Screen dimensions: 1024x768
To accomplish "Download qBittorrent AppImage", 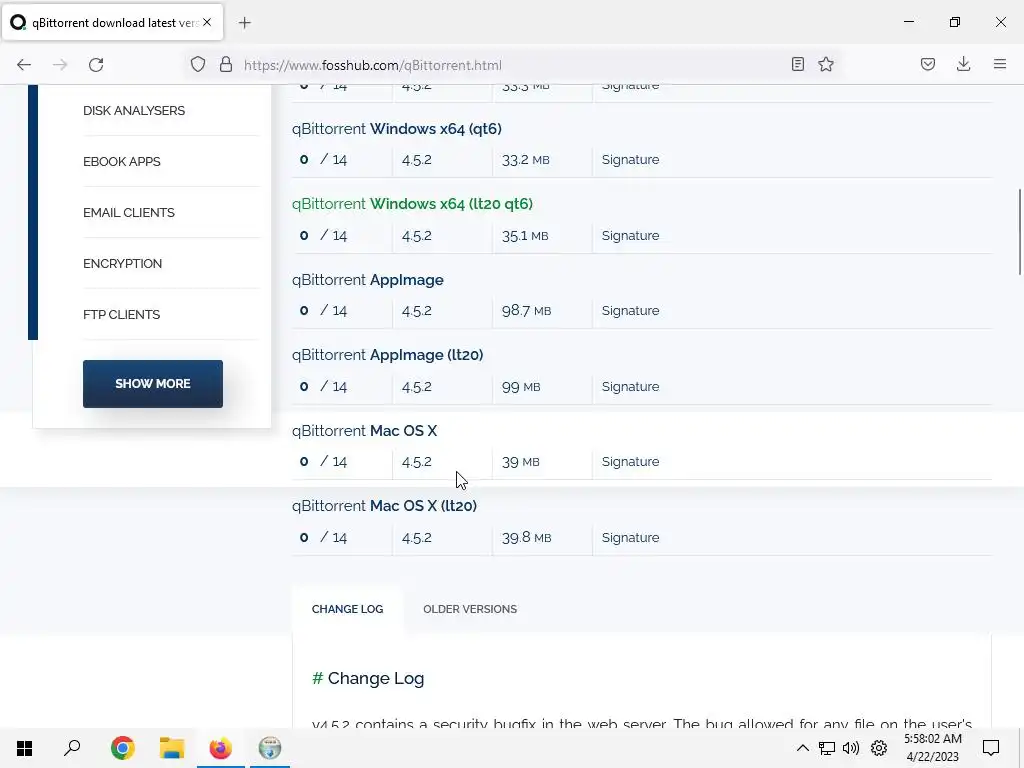I will coord(368,280).
